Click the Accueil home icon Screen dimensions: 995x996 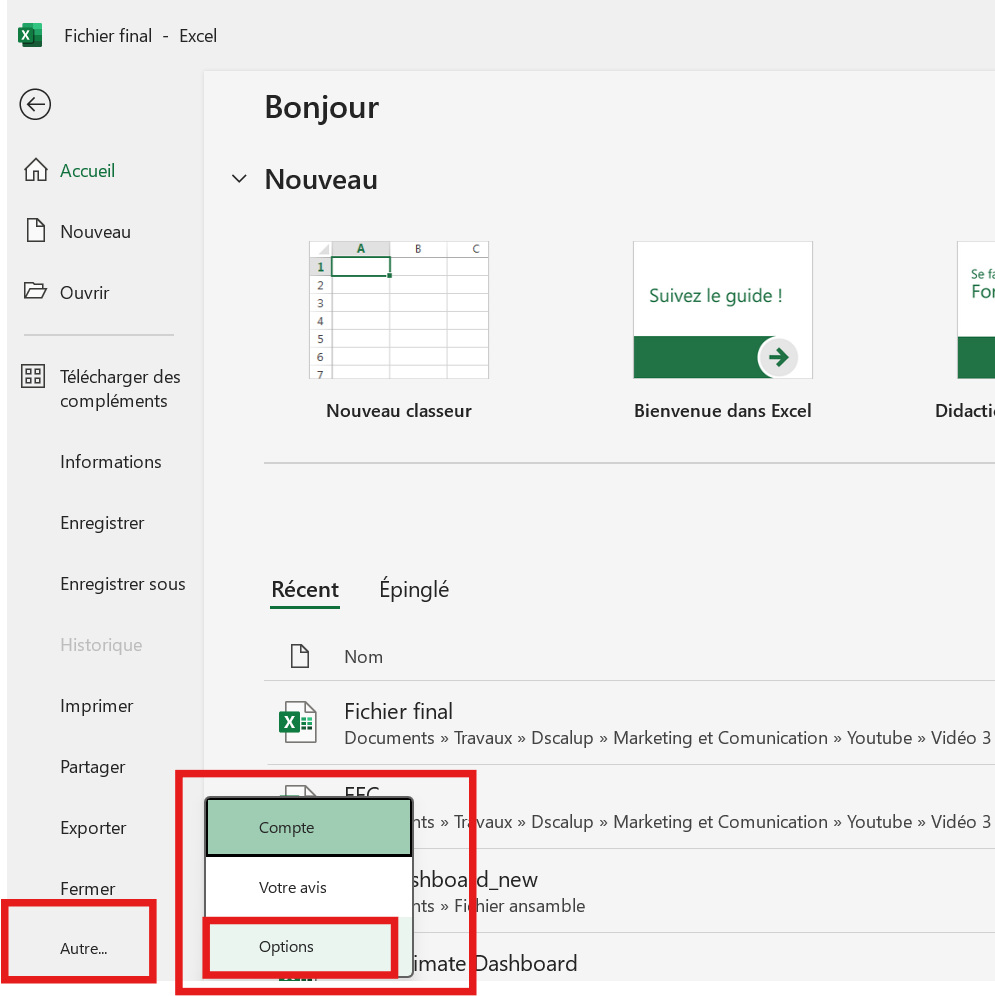point(36,170)
